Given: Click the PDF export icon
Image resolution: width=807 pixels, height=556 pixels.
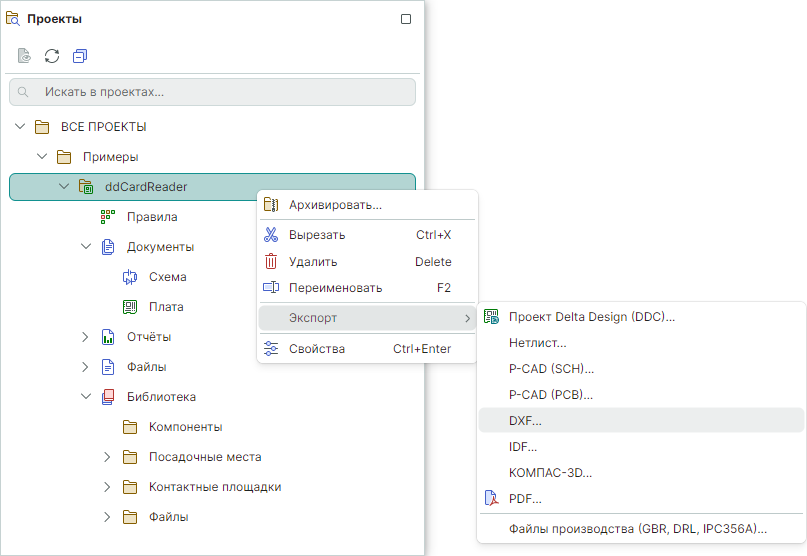Looking at the screenshot, I should click(x=491, y=498).
